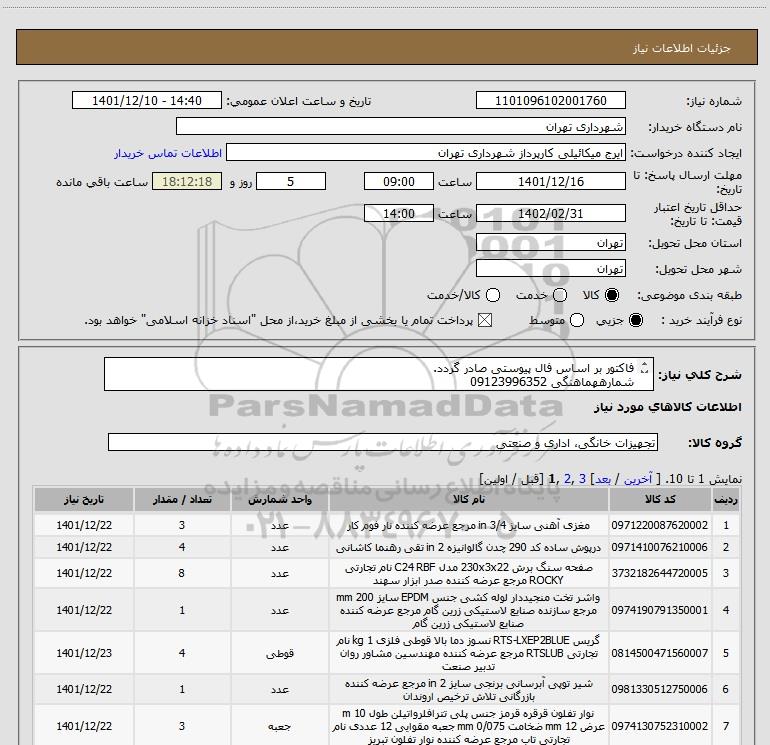Image resolution: width=770 pixels, height=745 pixels.
Task: Click the remaining days field 5
Action: pos(291,181)
